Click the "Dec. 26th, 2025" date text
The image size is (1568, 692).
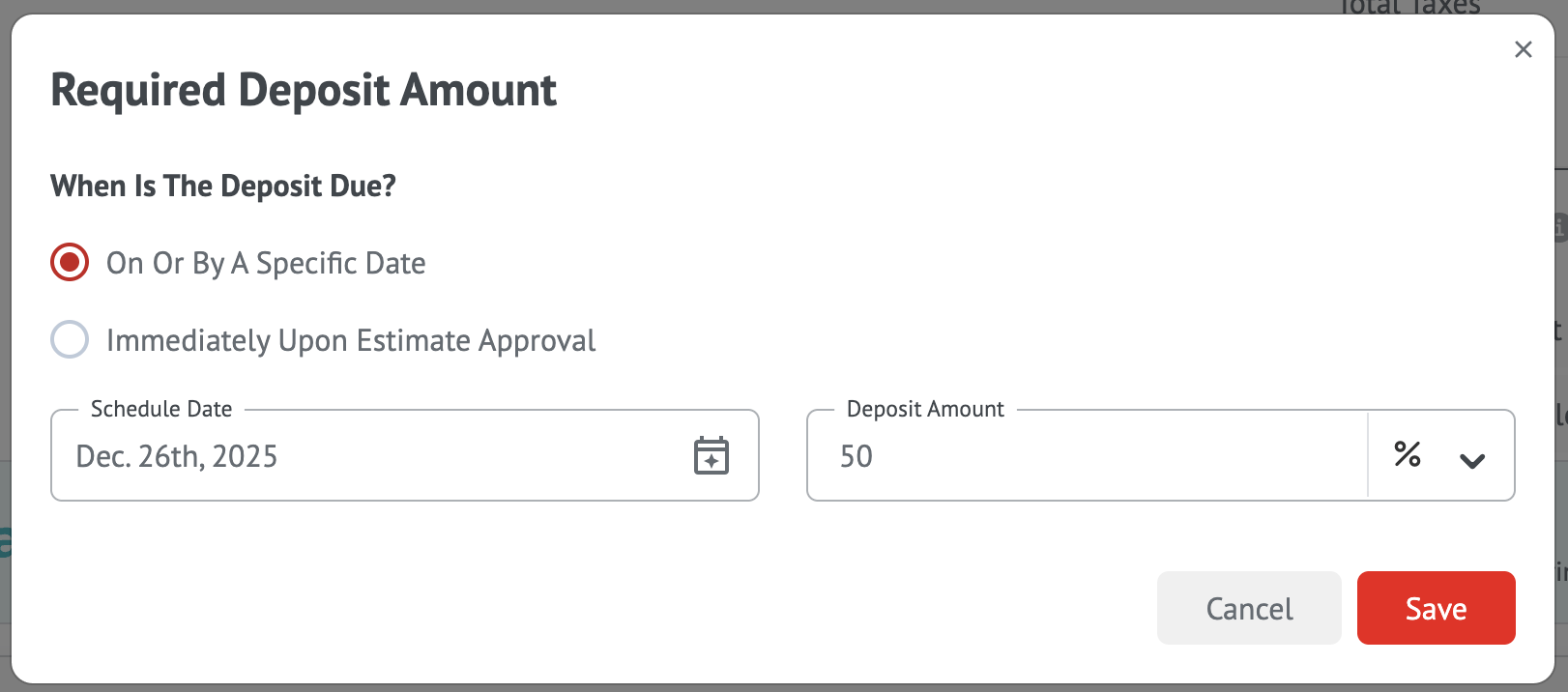coord(177,456)
